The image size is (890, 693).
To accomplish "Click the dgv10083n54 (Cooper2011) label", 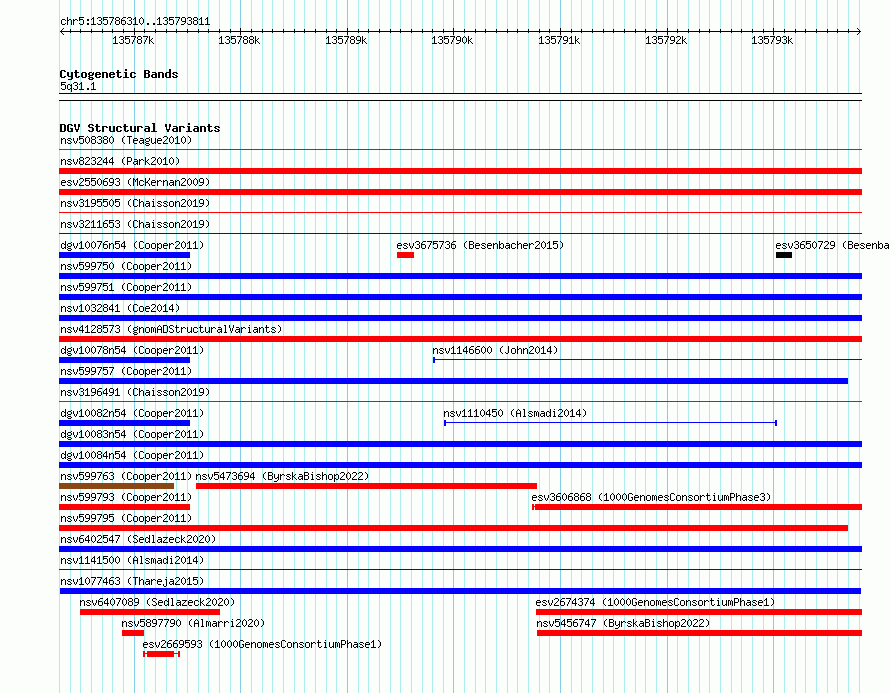I will [132, 434].
